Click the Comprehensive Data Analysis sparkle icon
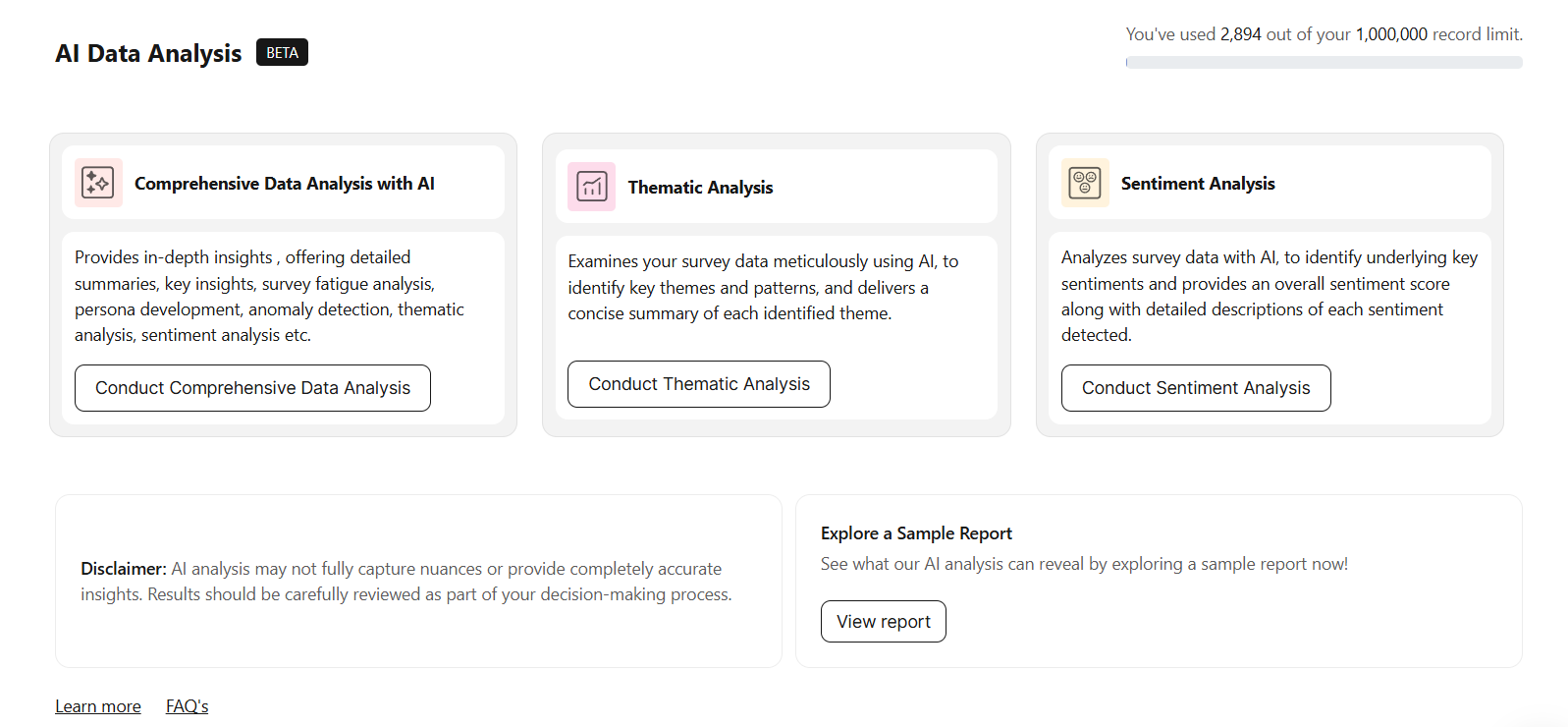 point(98,183)
